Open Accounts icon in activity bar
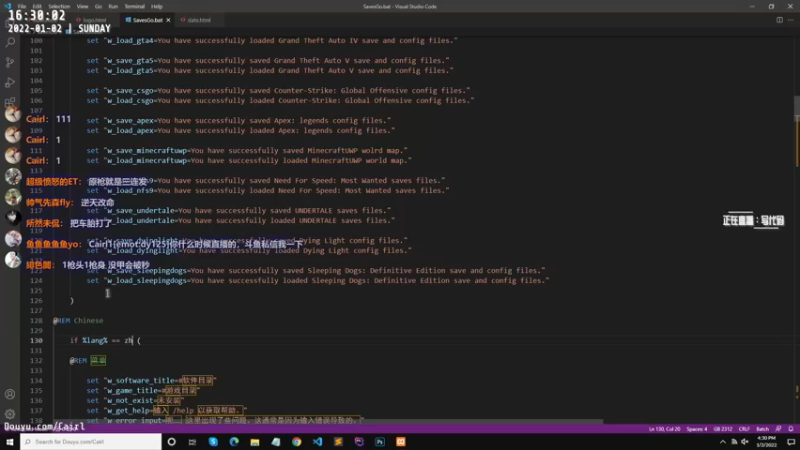This screenshot has height=450, width=800. pos(10,394)
